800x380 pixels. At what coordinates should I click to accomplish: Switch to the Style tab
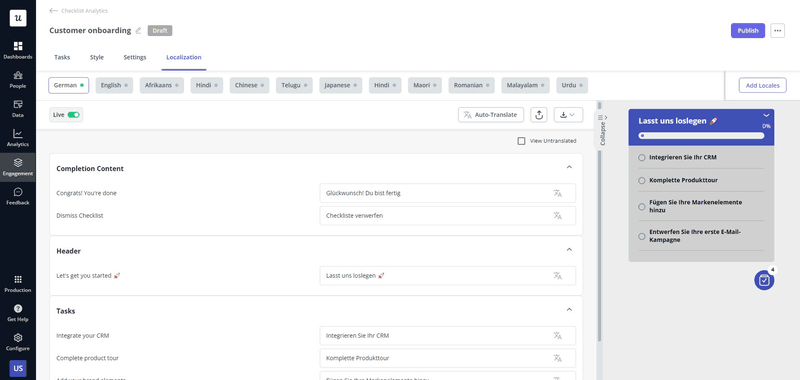[97, 58]
